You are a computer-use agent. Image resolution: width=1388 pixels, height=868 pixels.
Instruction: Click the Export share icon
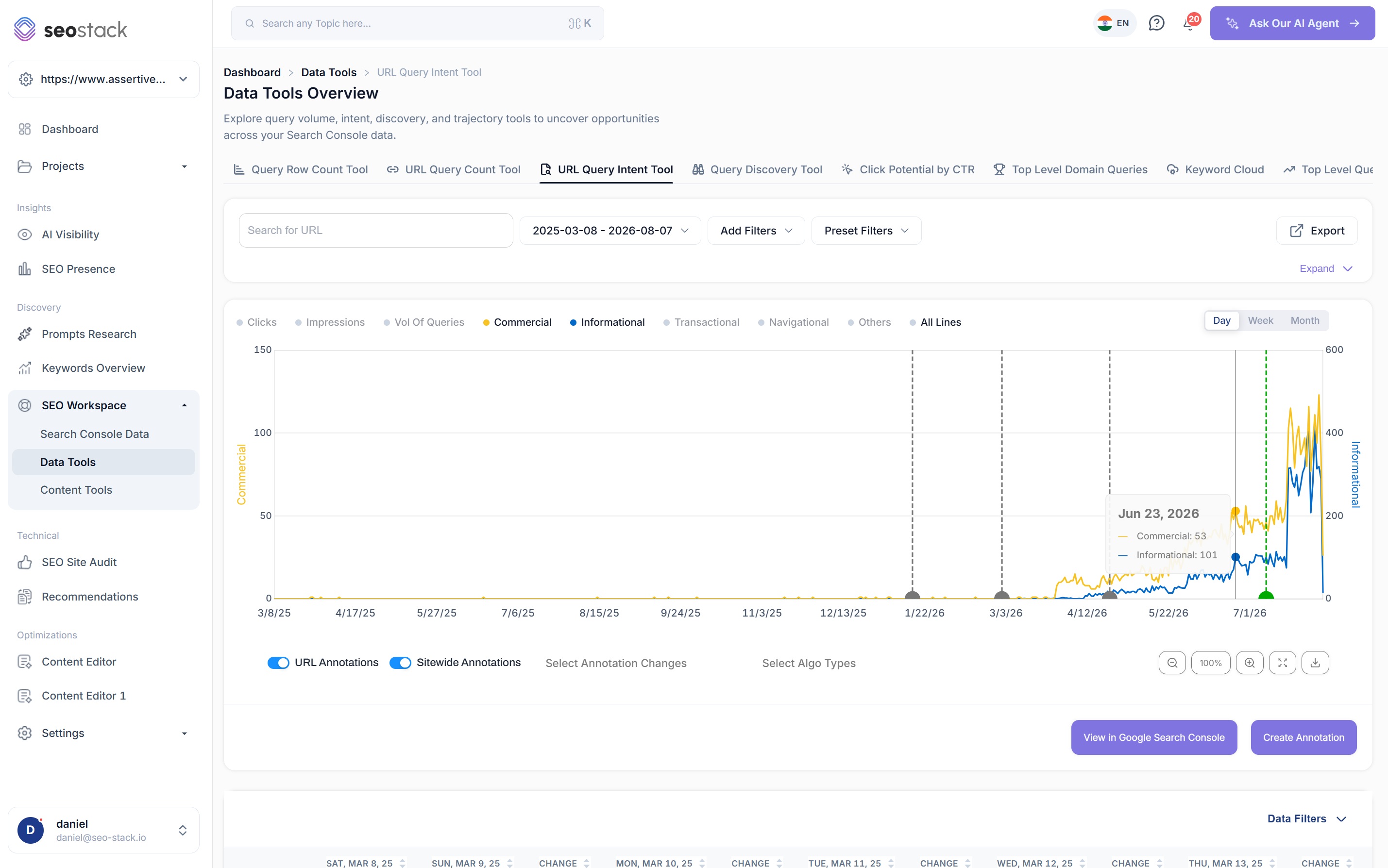click(x=1296, y=231)
